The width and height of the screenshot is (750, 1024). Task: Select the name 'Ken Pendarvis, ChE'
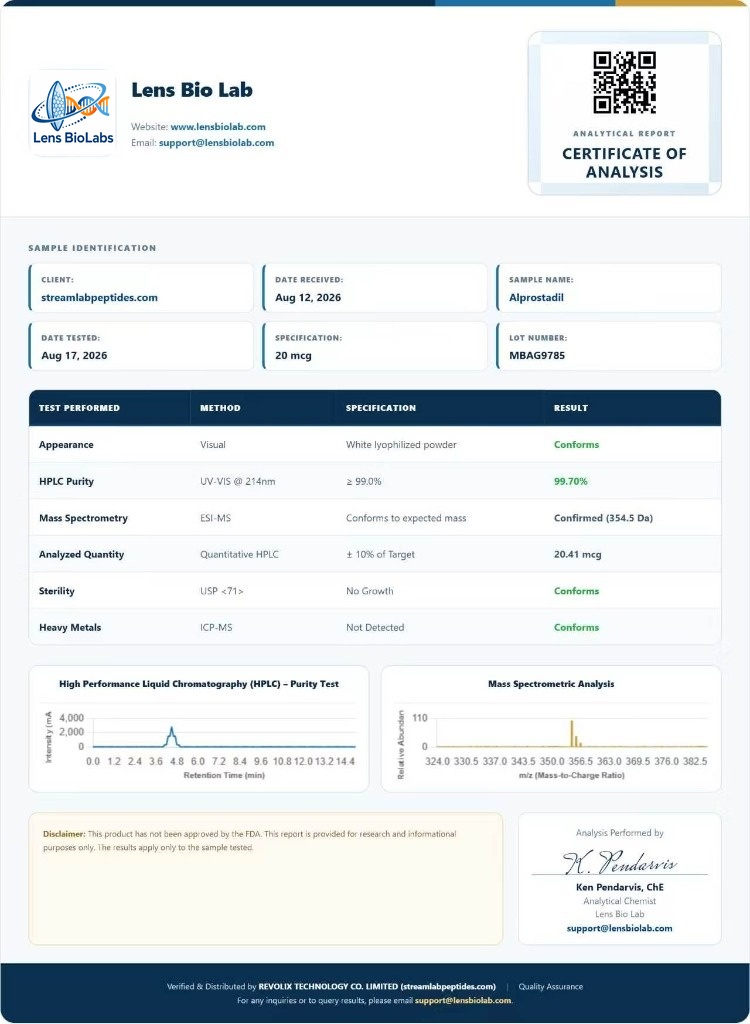click(619, 887)
